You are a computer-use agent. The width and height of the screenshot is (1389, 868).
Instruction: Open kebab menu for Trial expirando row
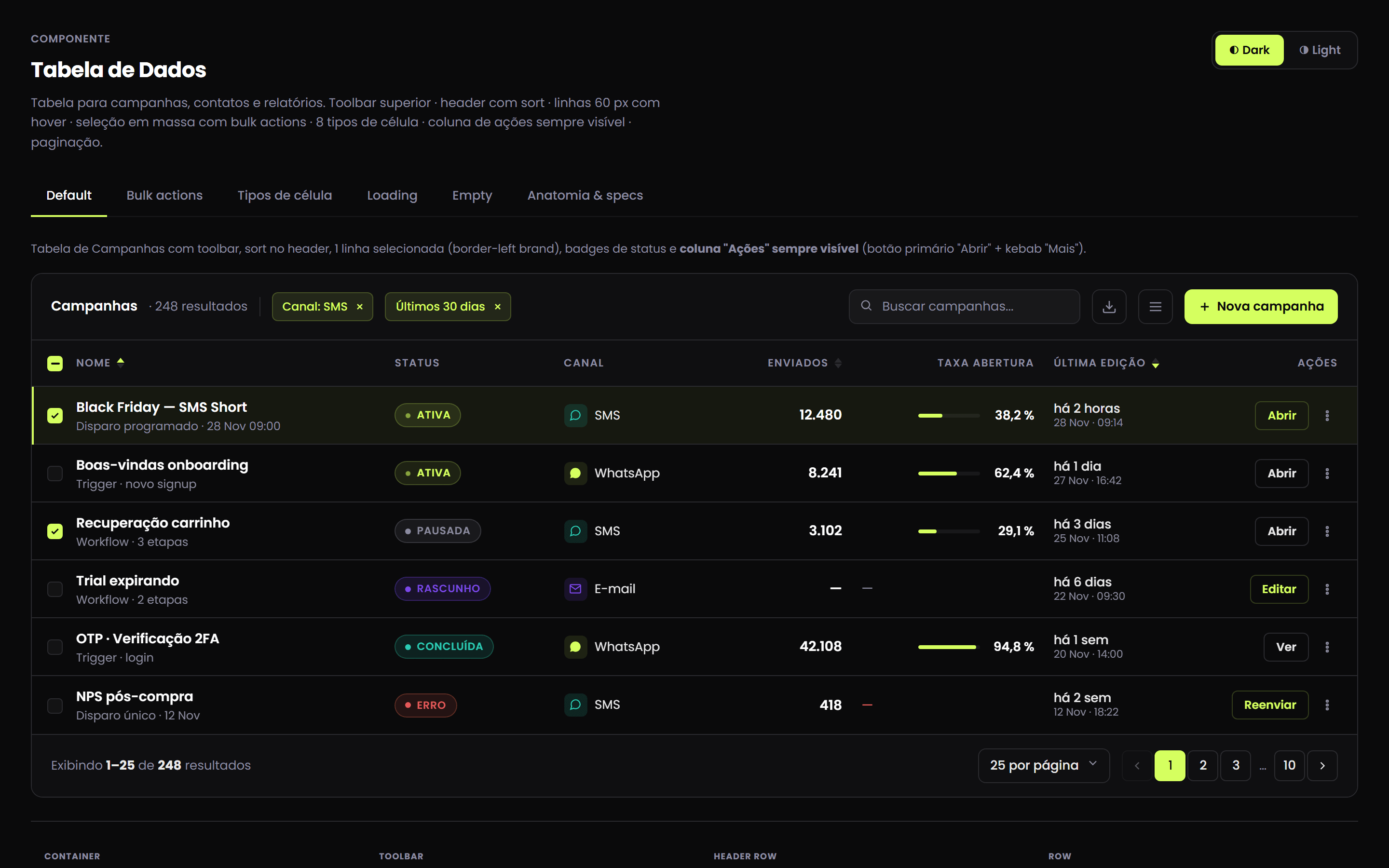[1327, 589]
